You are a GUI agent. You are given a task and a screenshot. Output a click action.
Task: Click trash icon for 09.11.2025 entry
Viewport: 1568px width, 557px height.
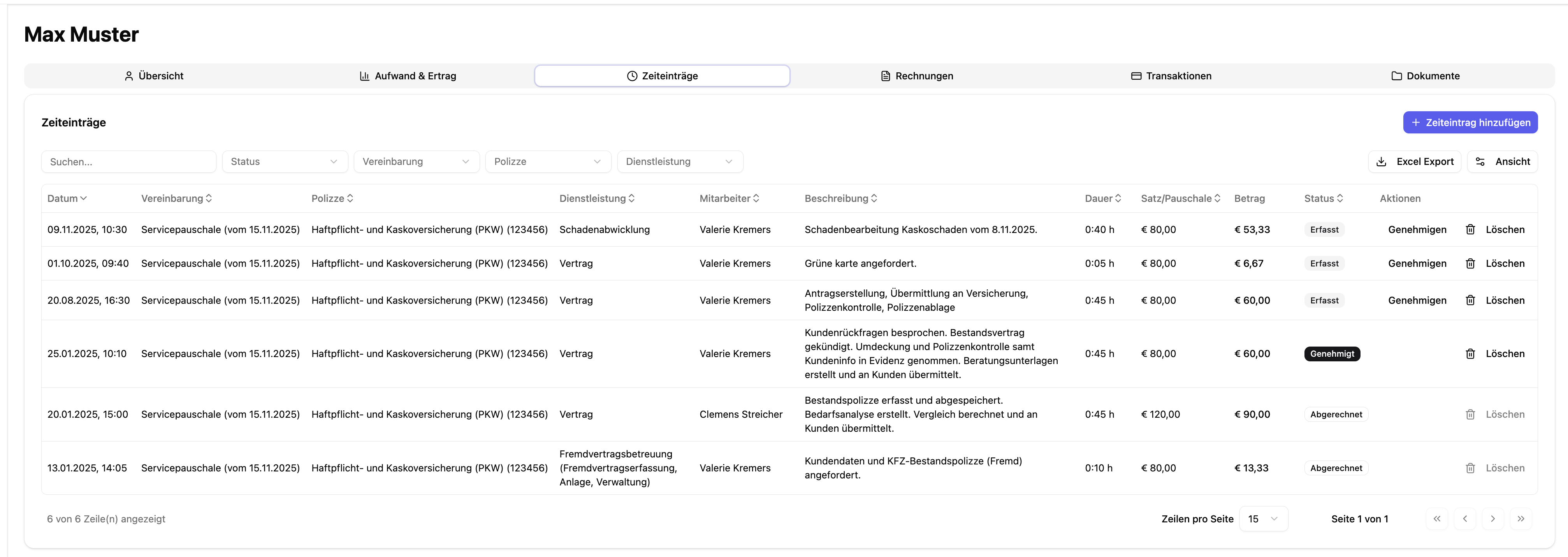(1470, 229)
